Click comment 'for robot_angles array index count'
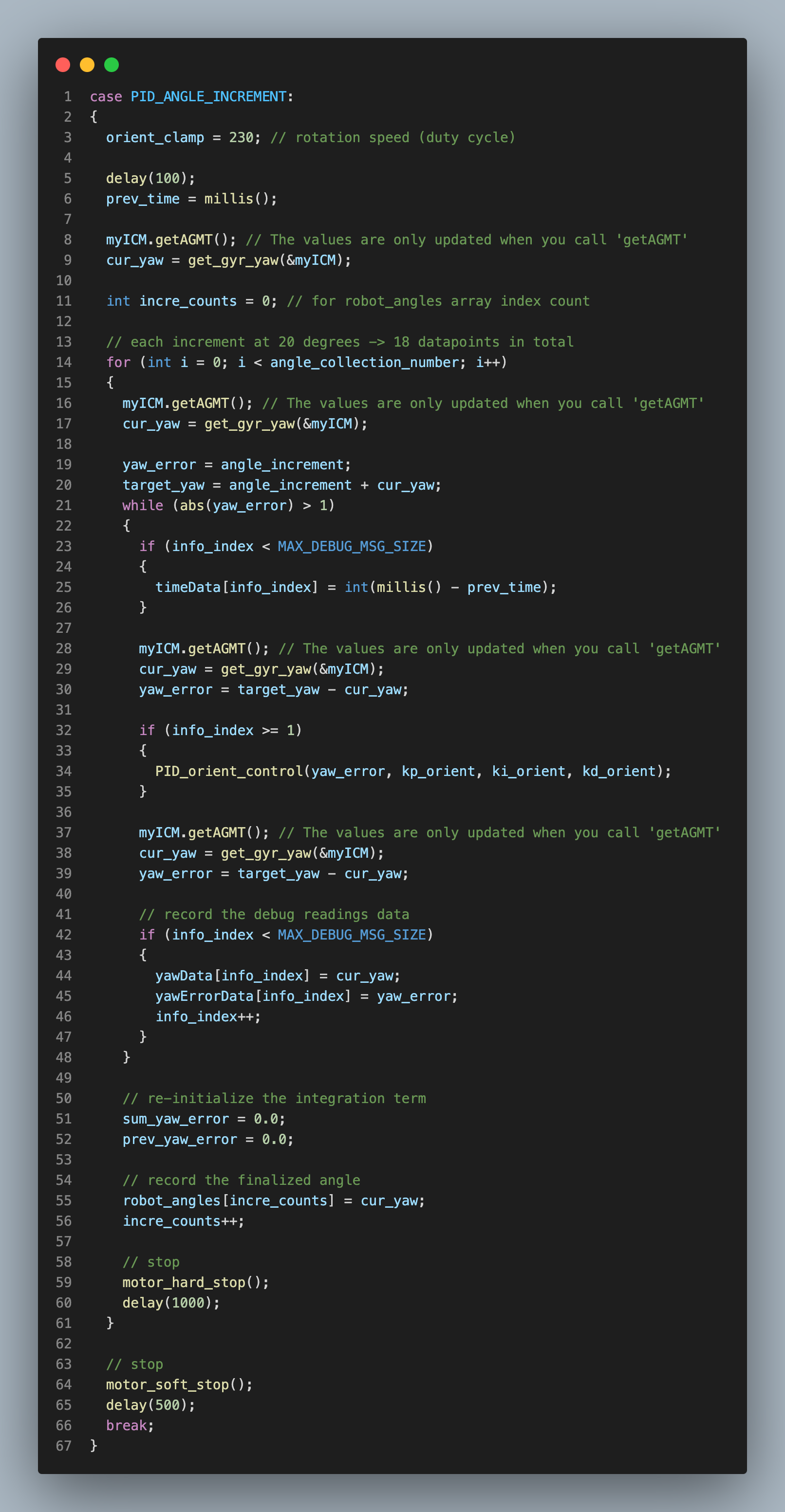Viewport: 785px width, 1512px height. 450,301
